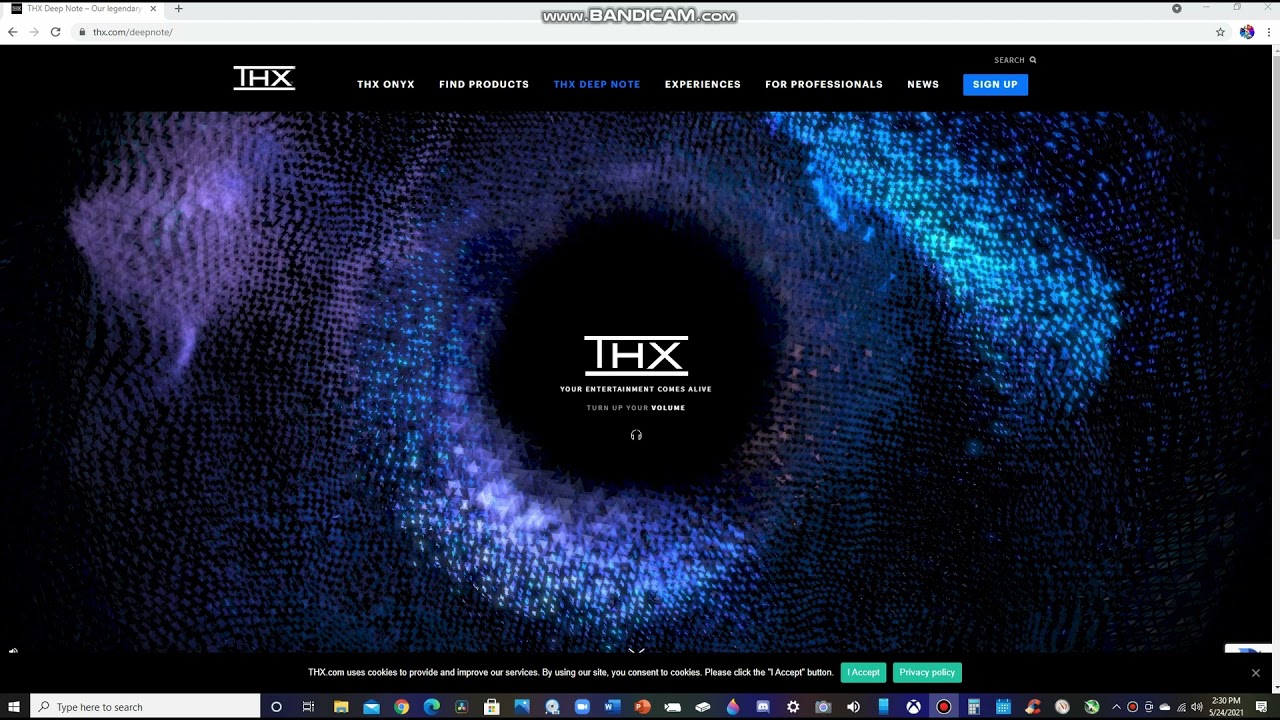This screenshot has height=720, width=1280.
Task: Open Microsoft Edge from taskbar
Action: coord(431,707)
